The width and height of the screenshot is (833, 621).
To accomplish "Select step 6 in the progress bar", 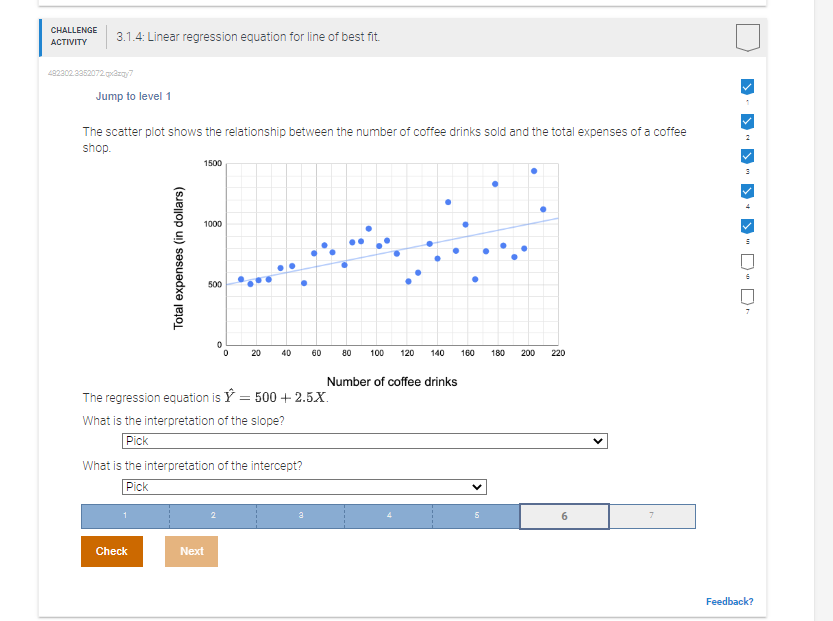I will 563,516.
